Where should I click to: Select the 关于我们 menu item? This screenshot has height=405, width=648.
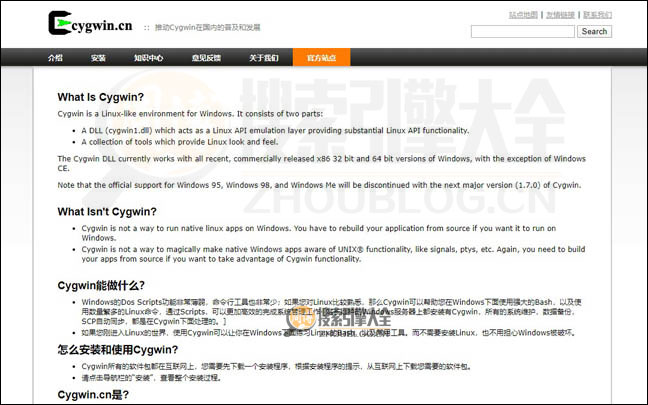(x=264, y=58)
